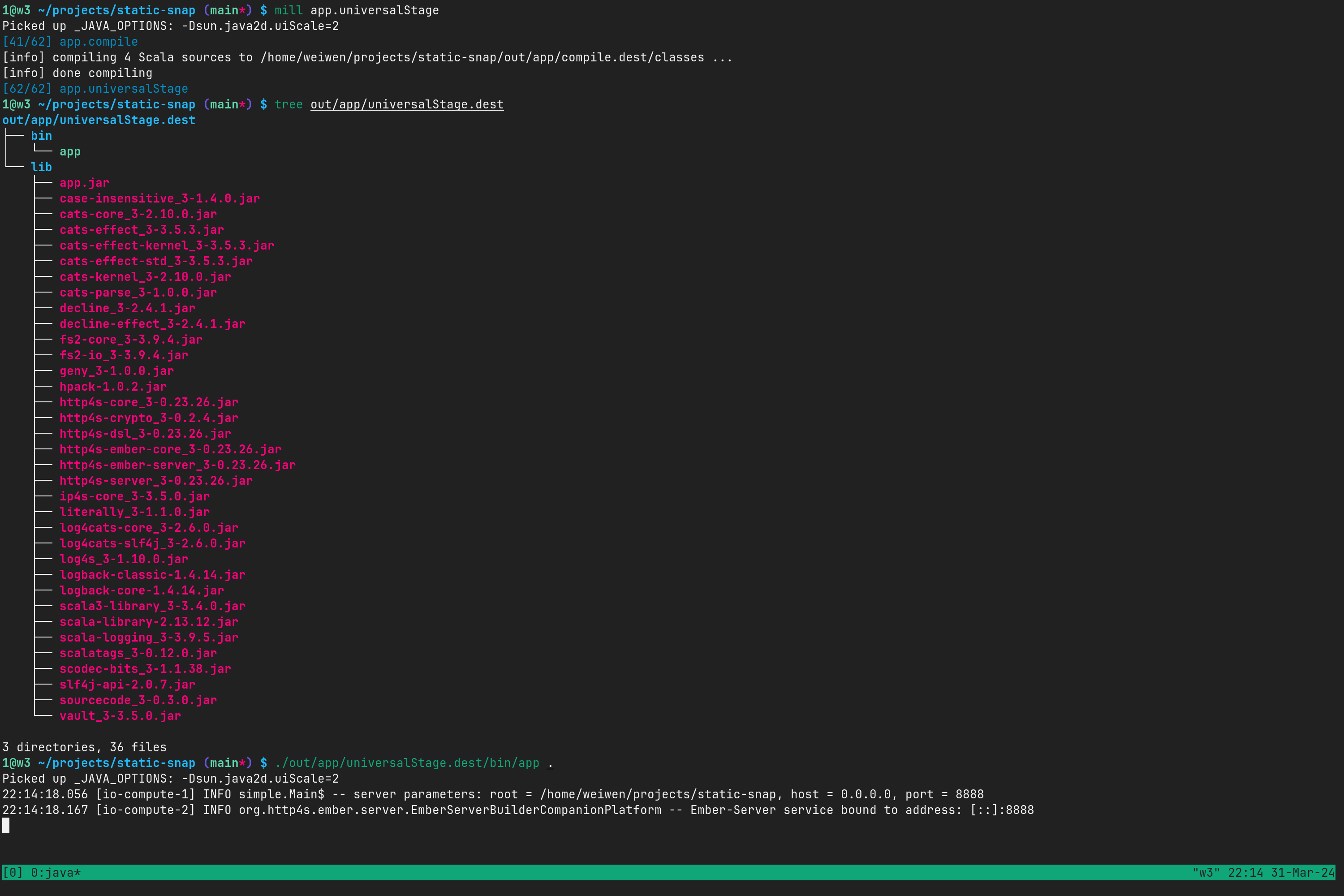Image resolution: width=1344 pixels, height=896 pixels.
Task: Click fs2-core_3-3.9.4.jar
Action: (x=131, y=340)
